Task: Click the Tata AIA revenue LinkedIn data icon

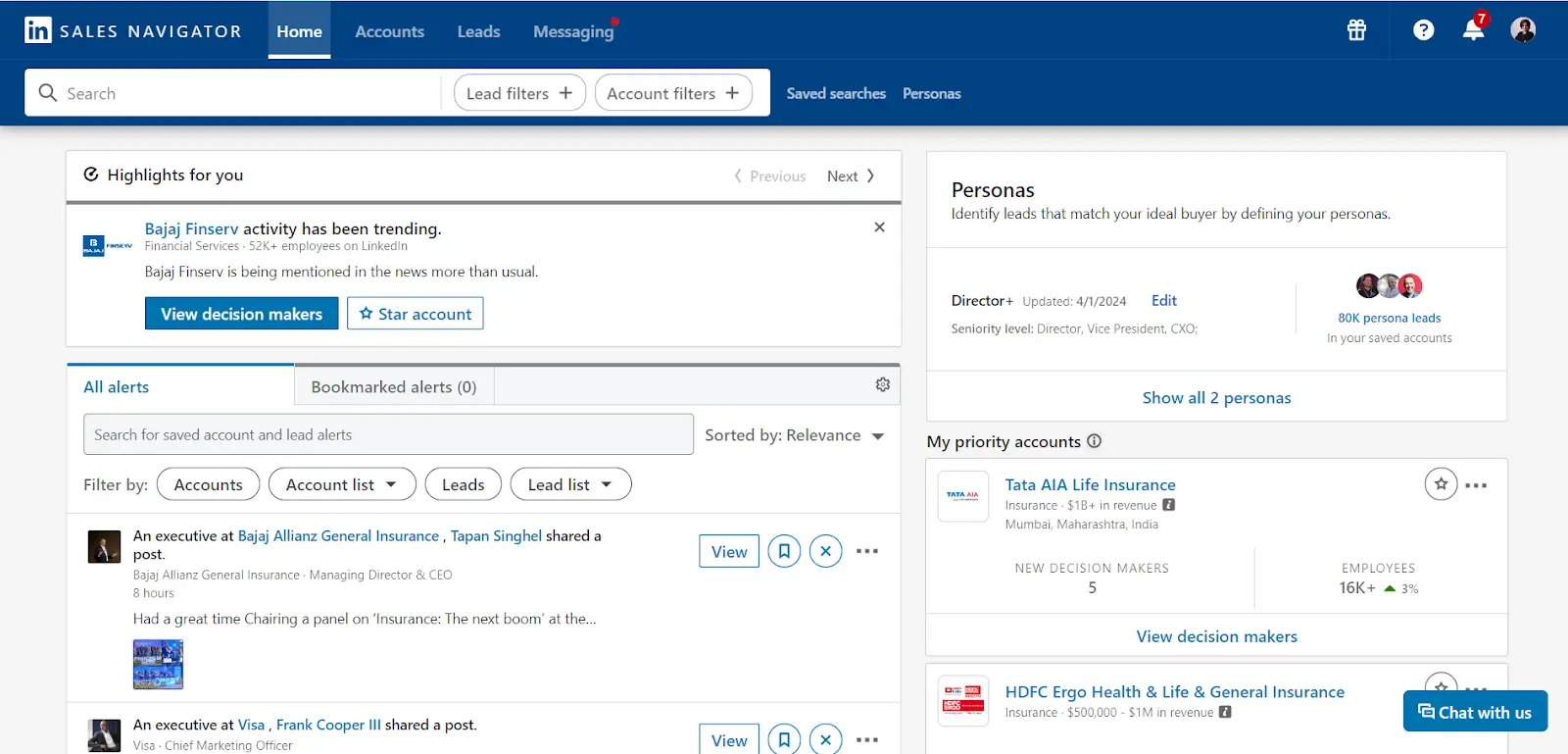Action: point(1168,505)
